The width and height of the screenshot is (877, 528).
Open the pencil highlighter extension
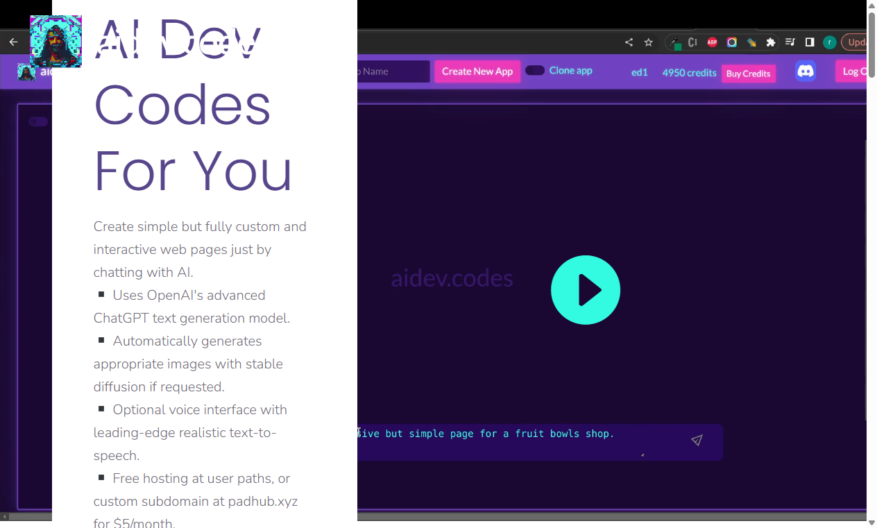(751, 42)
